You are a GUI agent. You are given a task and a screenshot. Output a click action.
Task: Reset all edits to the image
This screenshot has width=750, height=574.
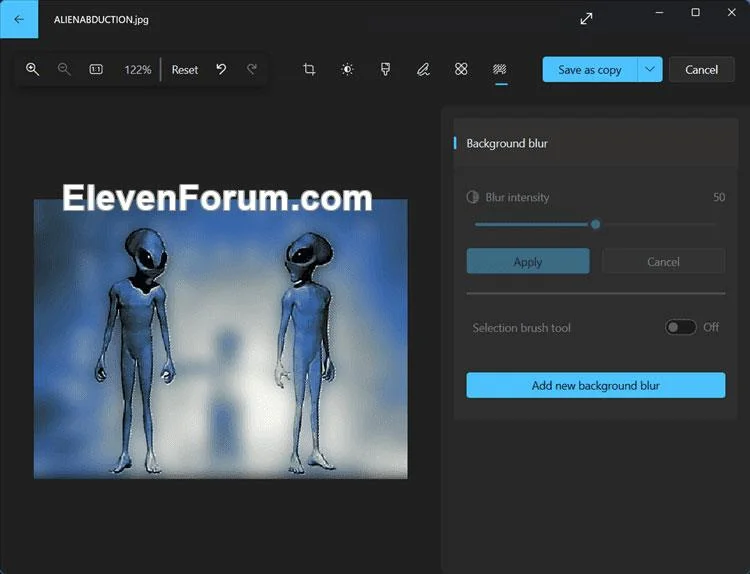click(185, 70)
